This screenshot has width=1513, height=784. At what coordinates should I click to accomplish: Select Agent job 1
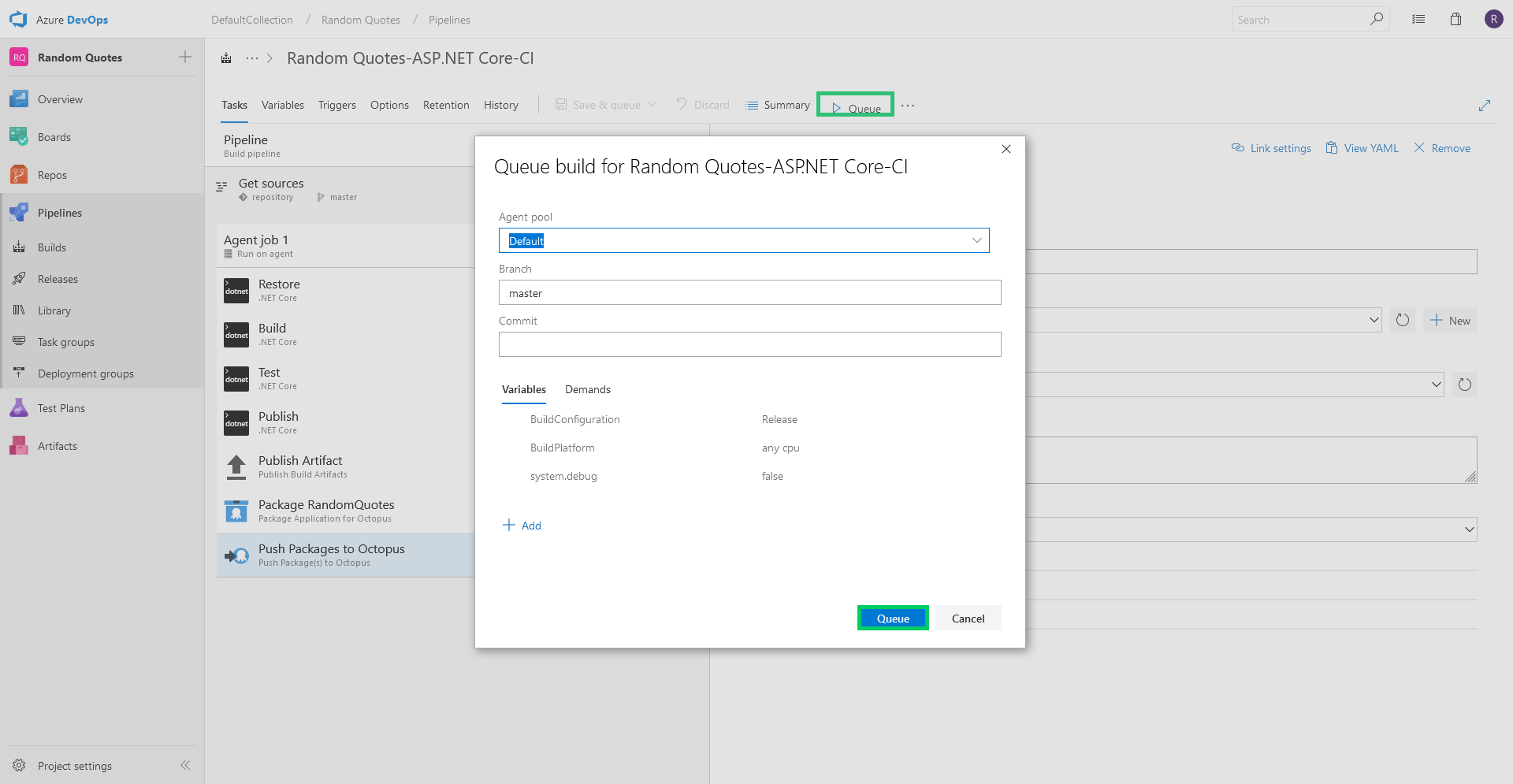coord(345,246)
